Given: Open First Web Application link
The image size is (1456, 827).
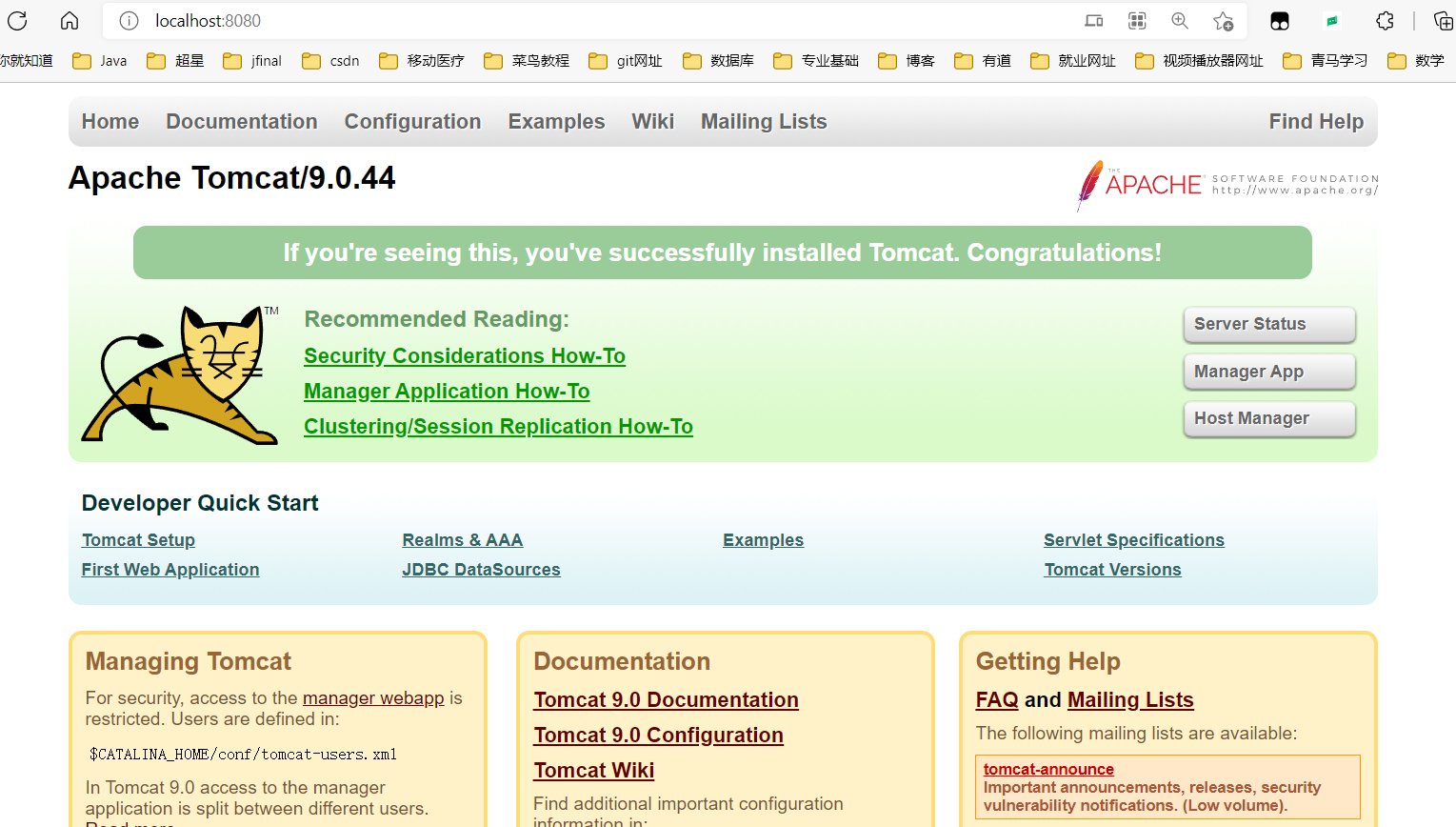Looking at the screenshot, I should tap(170, 570).
